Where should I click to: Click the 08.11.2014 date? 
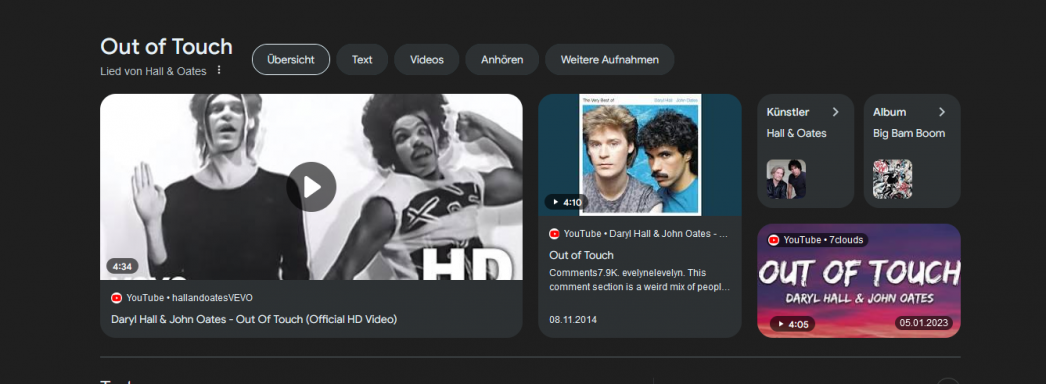(573, 320)
